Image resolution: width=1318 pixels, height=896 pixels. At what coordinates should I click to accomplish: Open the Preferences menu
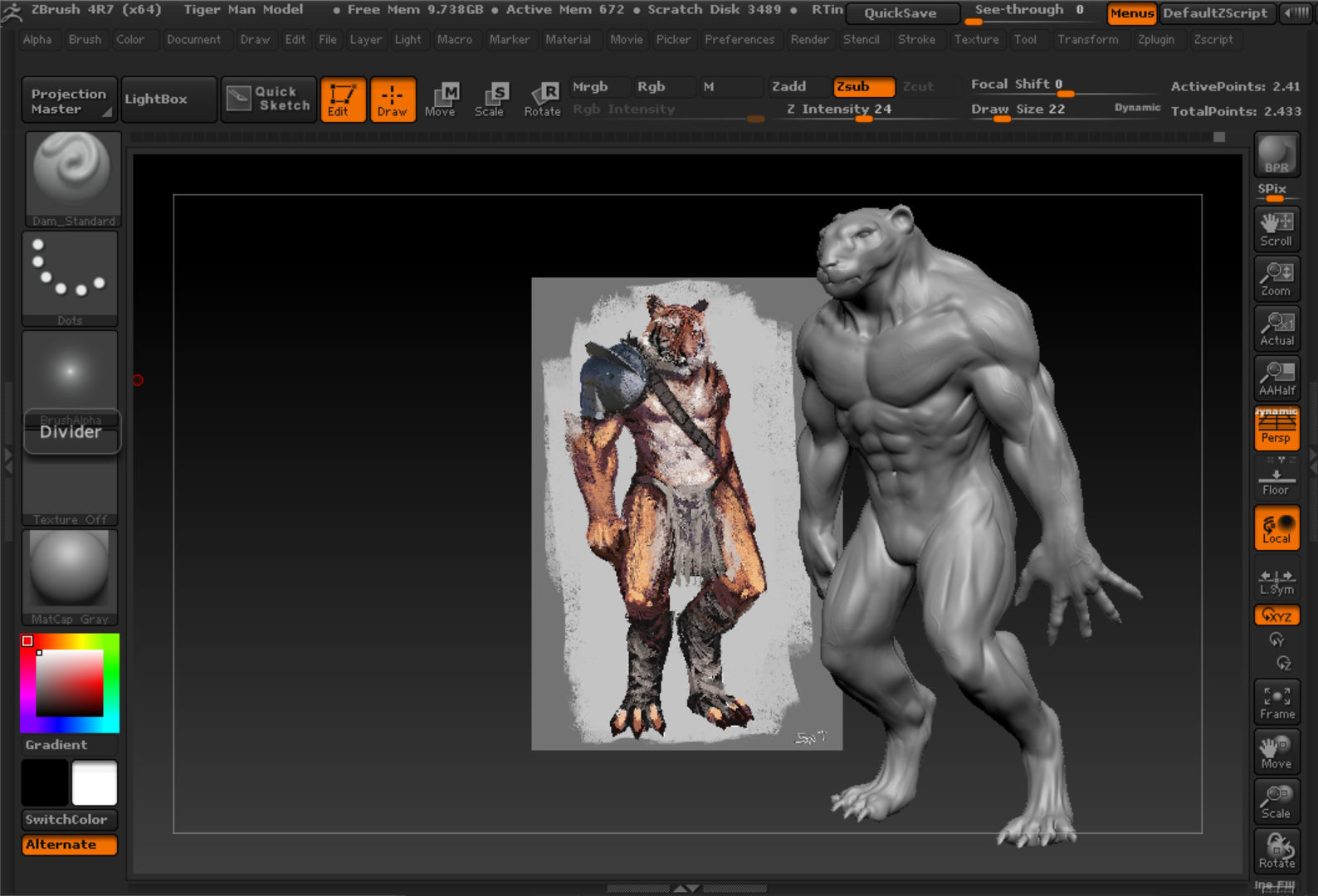[x=740, y=39]
